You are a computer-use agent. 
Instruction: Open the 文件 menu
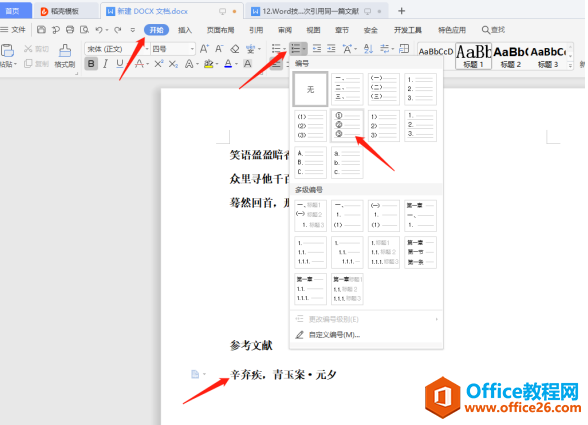[14, 30]
